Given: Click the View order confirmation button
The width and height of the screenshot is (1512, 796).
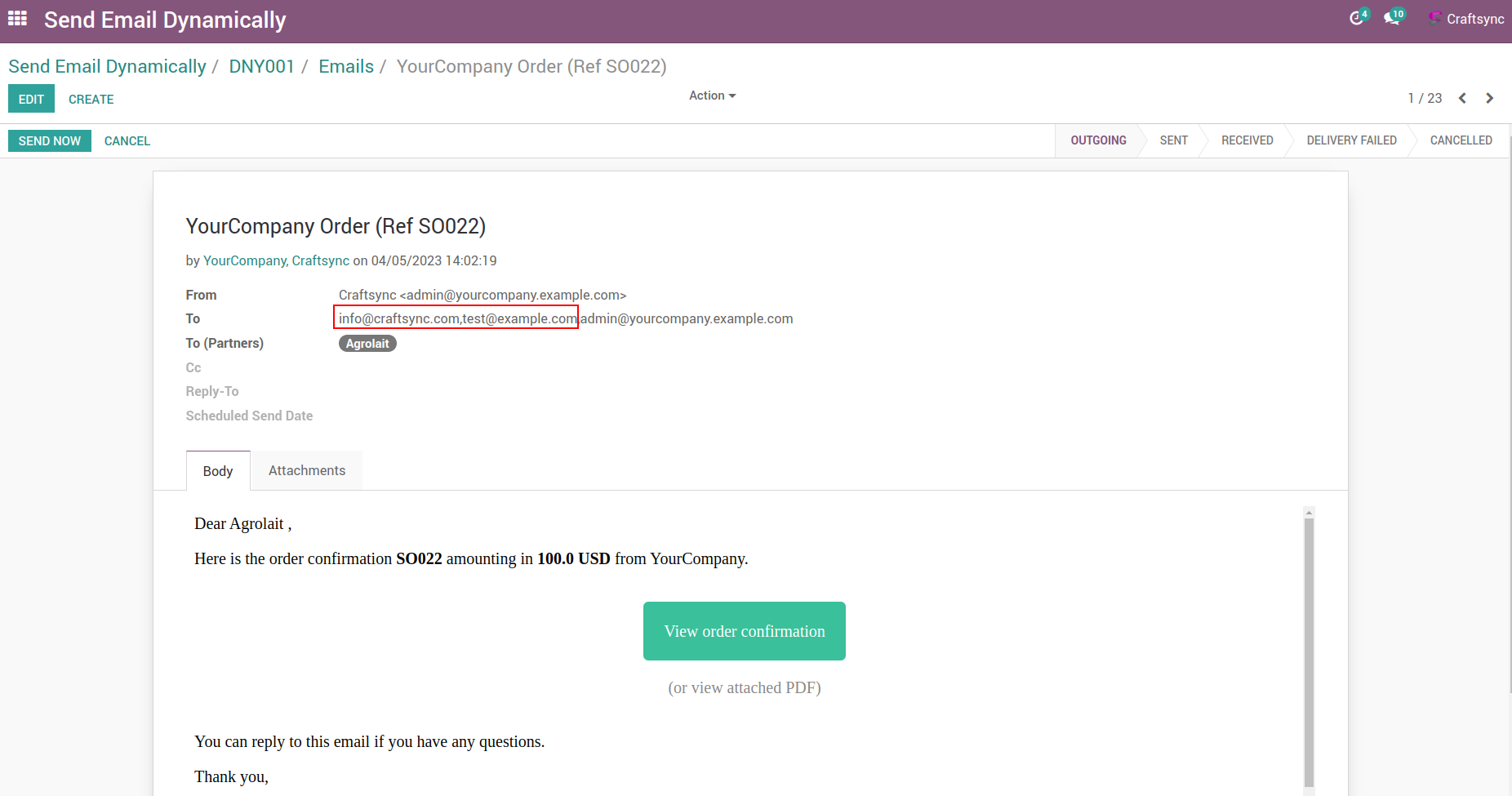Looking at the screenshot, I should (744, 631).
